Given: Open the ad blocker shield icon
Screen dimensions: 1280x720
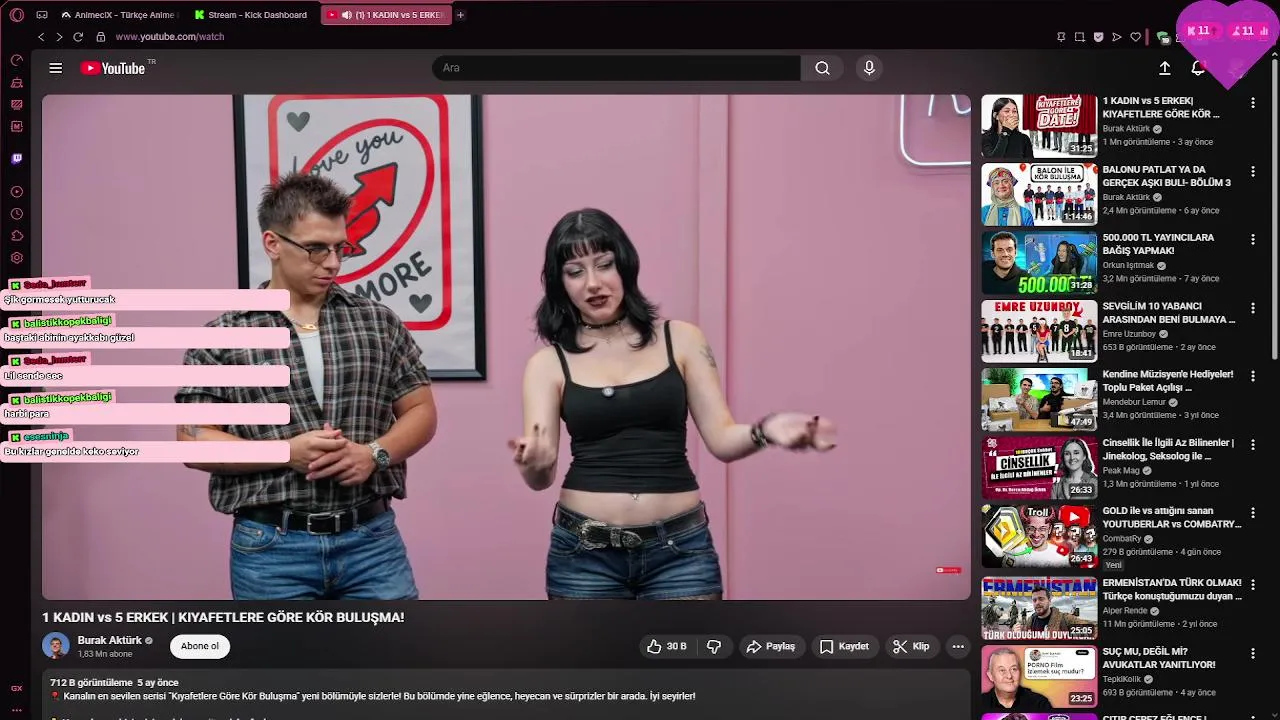Looking at the screenshot, I should (x=1098, y=37).
